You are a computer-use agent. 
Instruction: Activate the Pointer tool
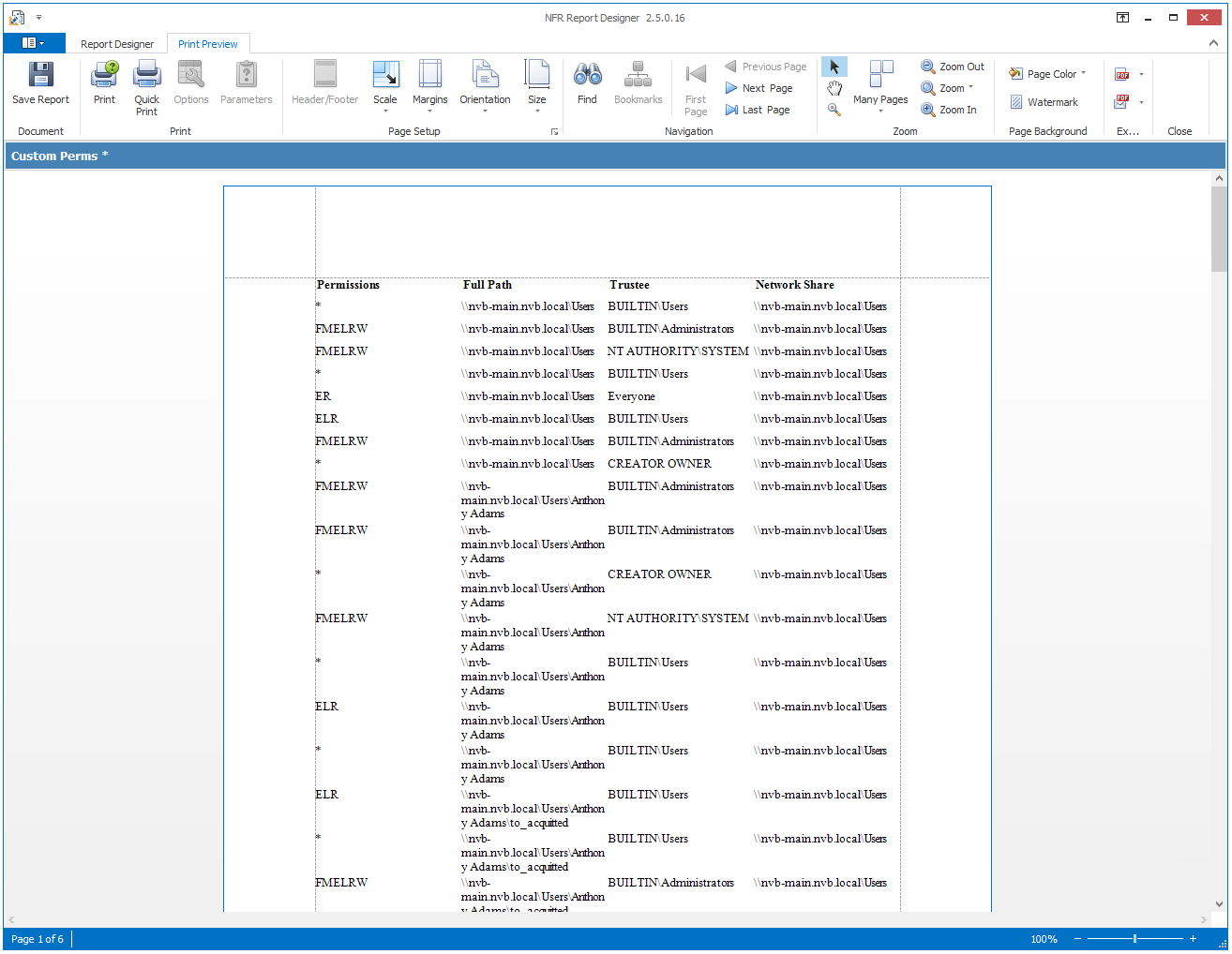pyautogui.click(x=834, y=67)
